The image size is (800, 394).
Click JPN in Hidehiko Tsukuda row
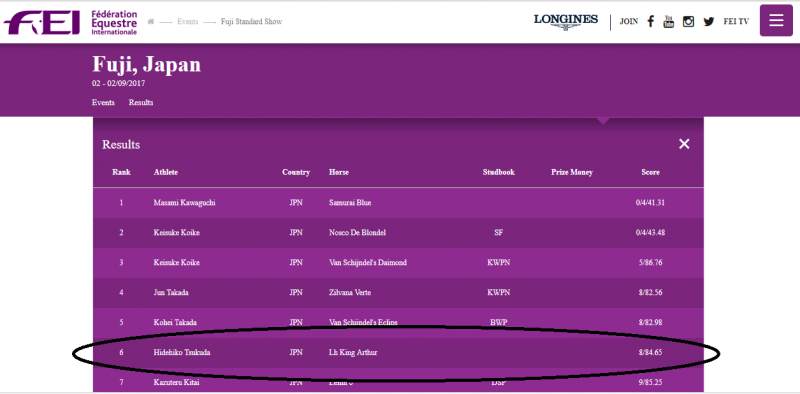coord(296,353)
